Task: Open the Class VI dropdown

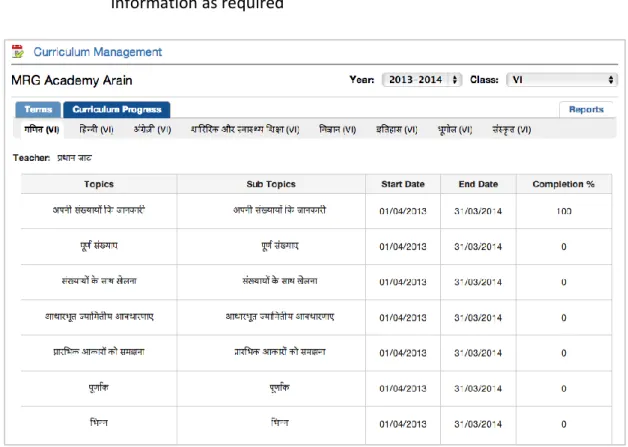Action: 562,80
